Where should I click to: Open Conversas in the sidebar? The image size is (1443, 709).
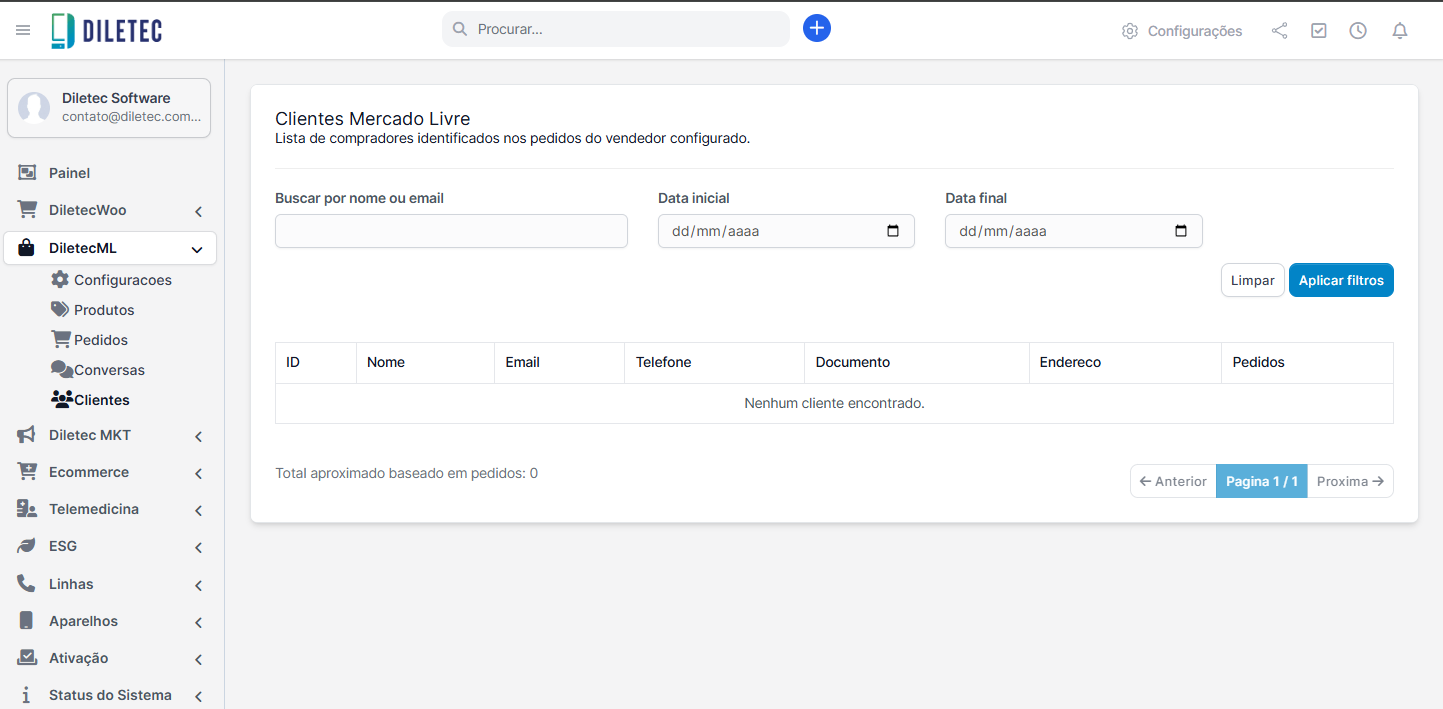point(108,370)
